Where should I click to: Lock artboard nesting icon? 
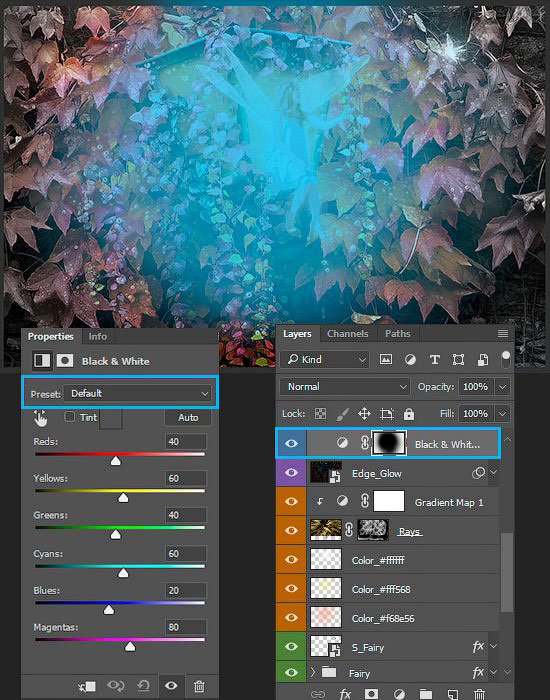[x=387, y=414]
